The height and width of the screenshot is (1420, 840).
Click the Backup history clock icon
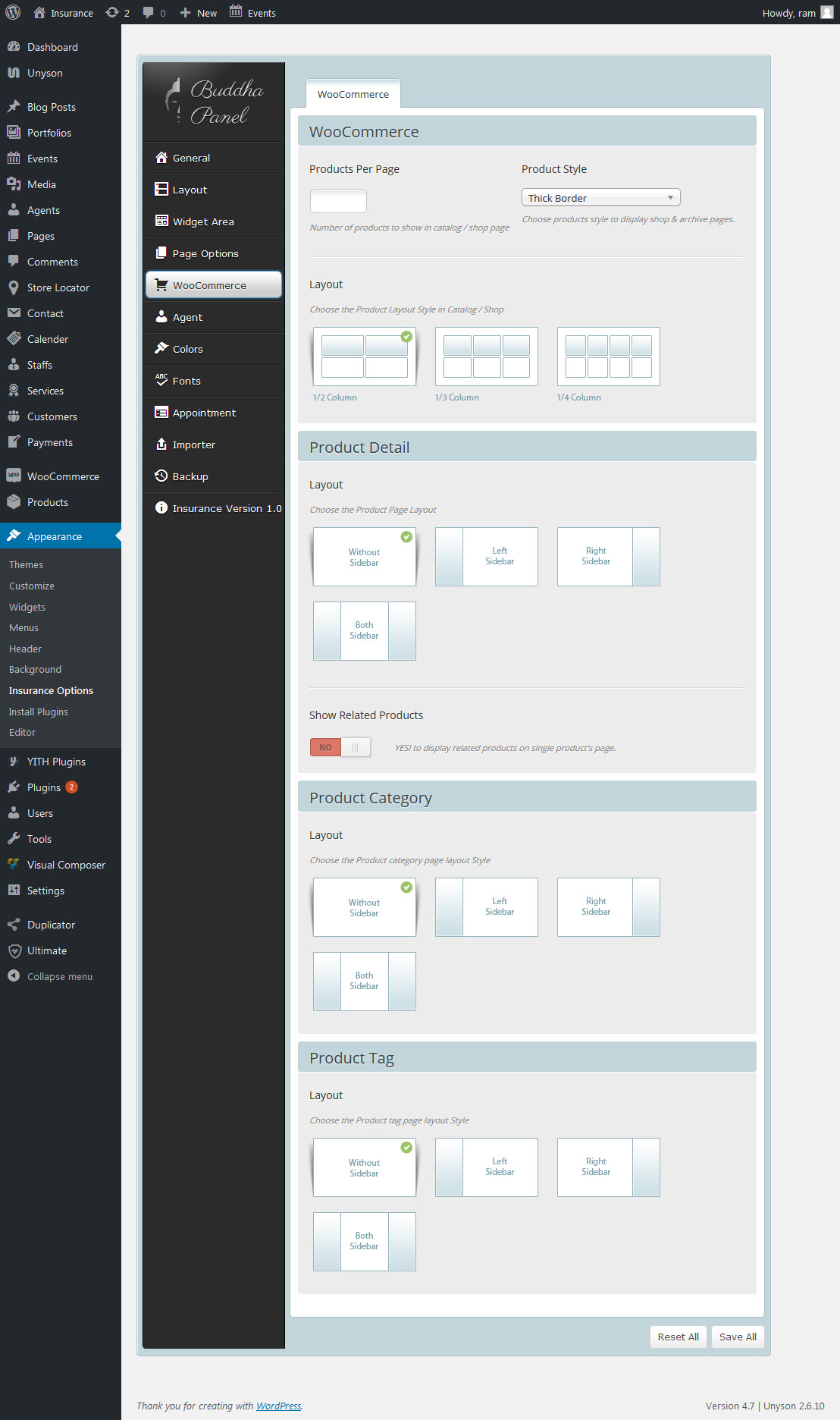161,476
